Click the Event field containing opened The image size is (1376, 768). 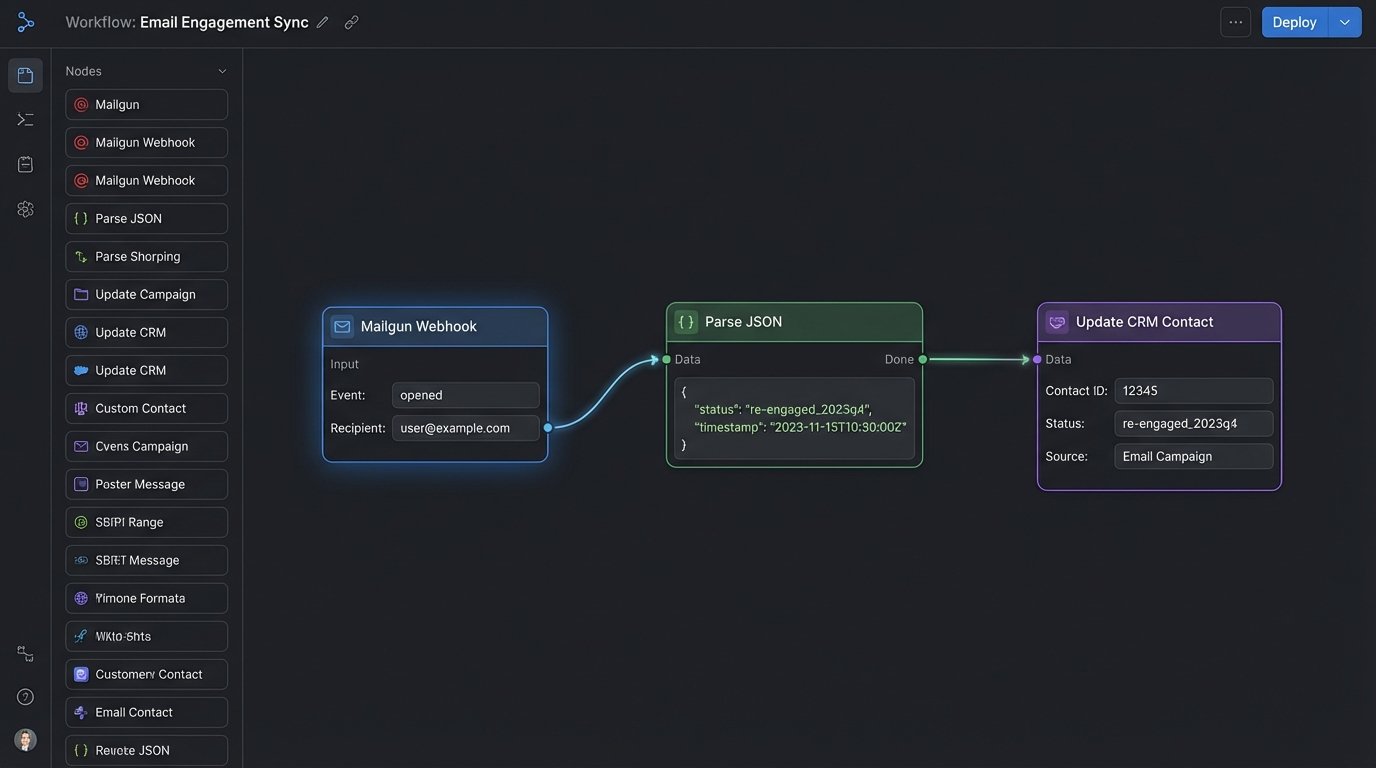point(465,395)
